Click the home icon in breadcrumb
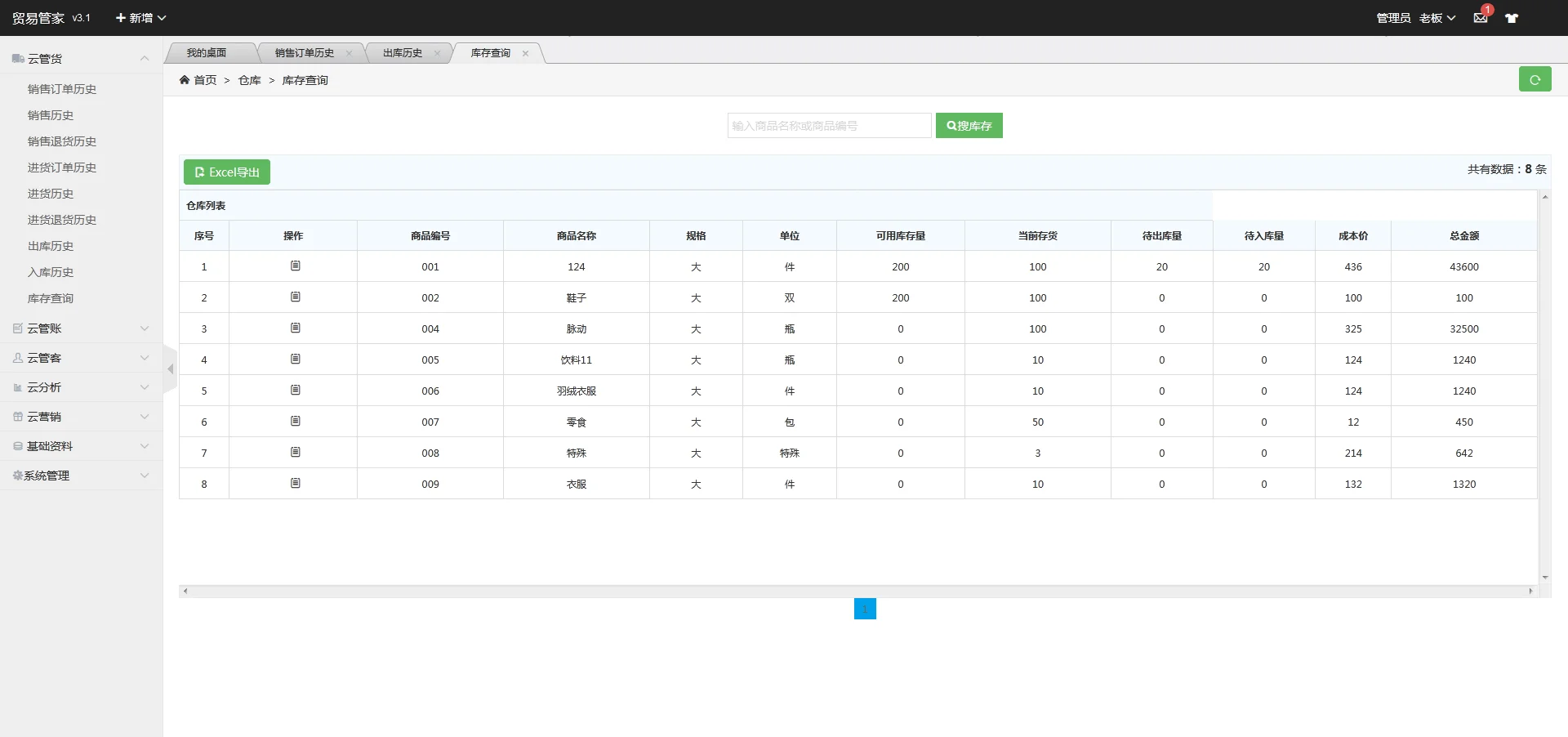The height and width of the screenshot is (737, 1568). pyautogui.click(x=185, y=80)
